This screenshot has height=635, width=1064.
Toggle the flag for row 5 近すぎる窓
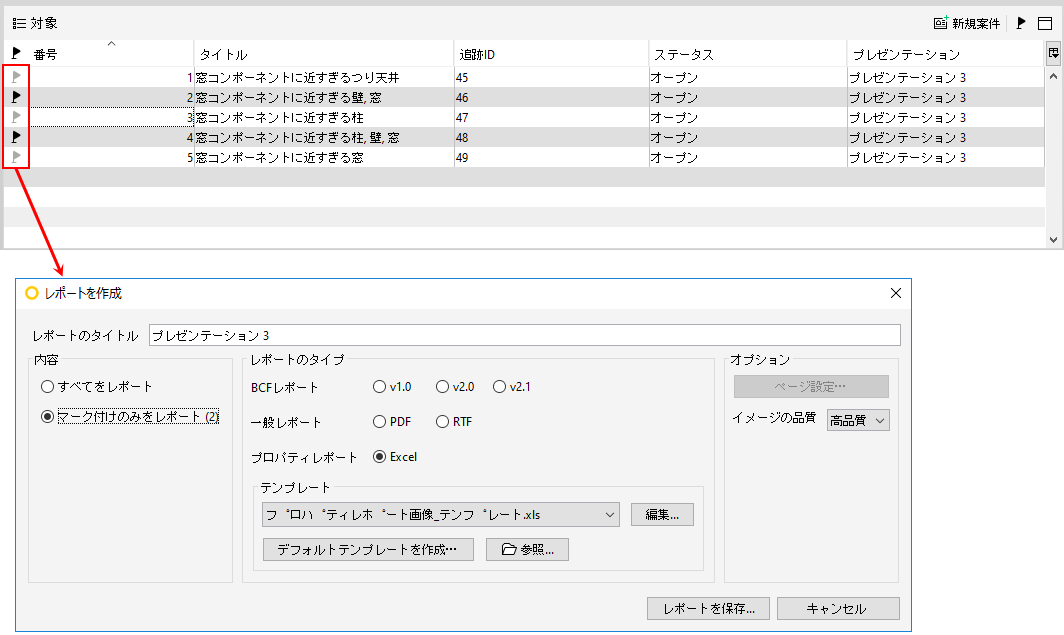click(x=16, y=157)
